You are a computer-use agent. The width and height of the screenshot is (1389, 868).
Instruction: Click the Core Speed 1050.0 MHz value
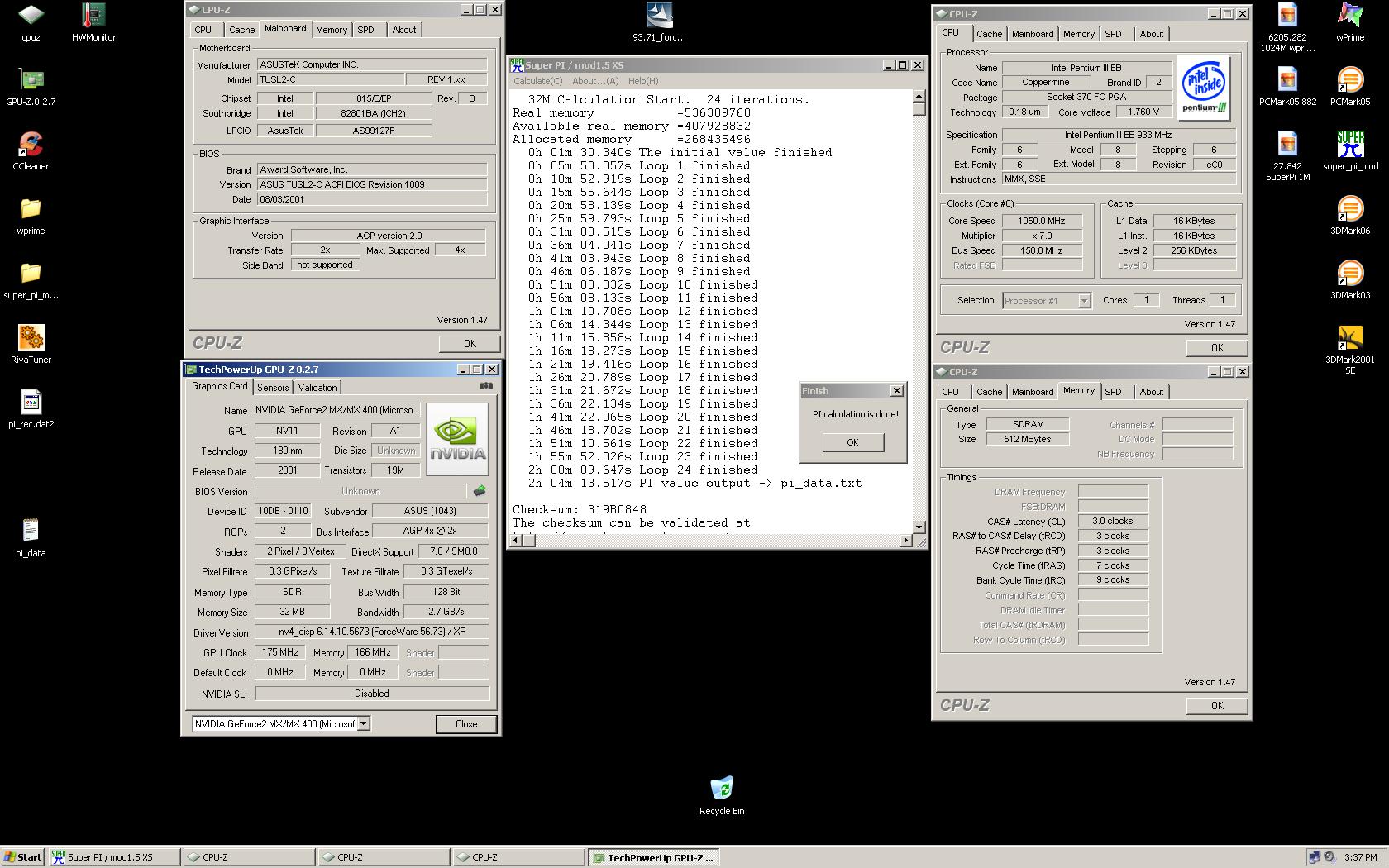(x=1042, y=221)
